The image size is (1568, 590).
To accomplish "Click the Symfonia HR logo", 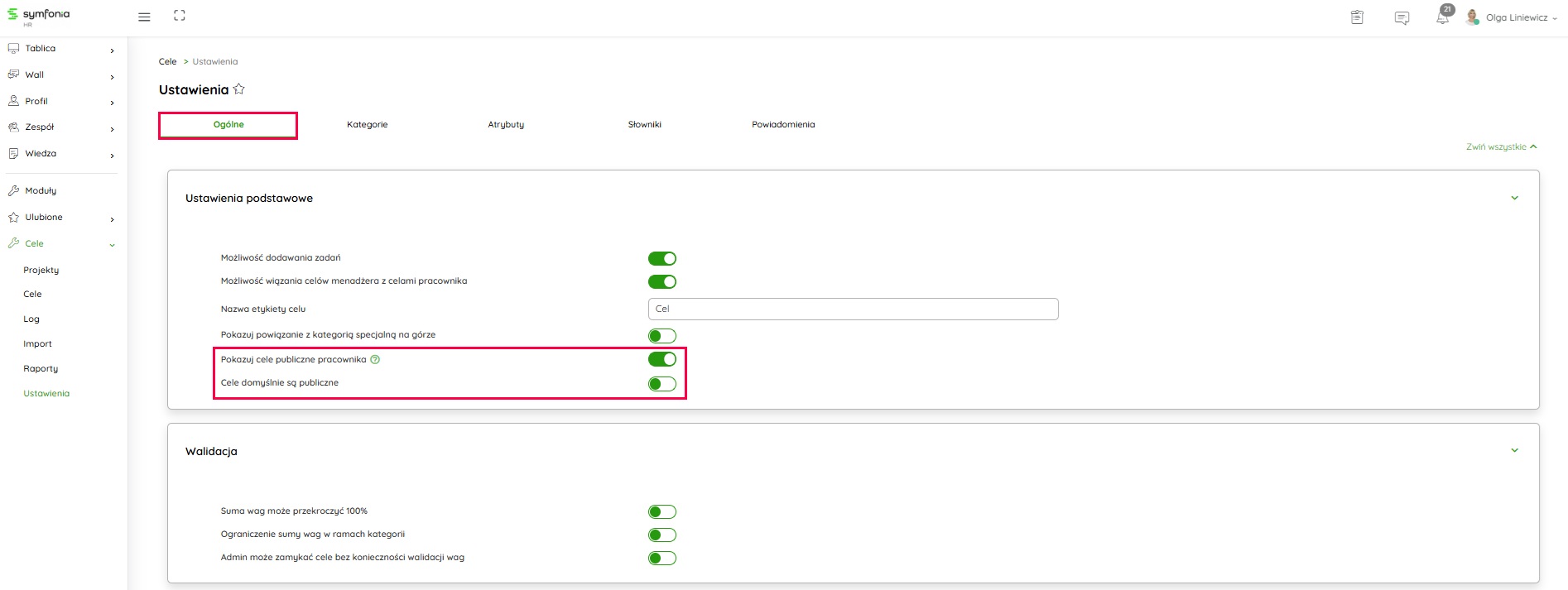I will 39,16.
